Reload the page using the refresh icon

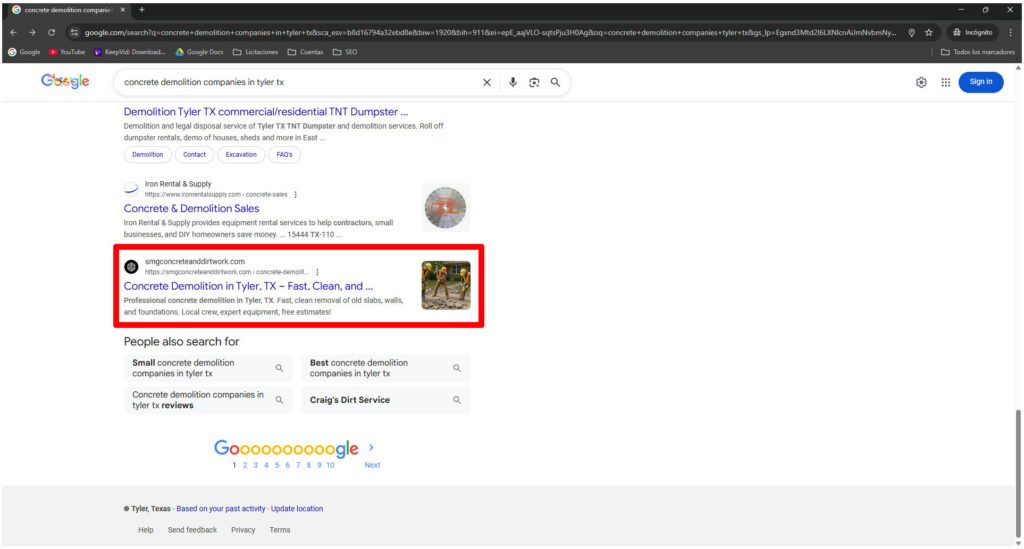click(51, 32)
